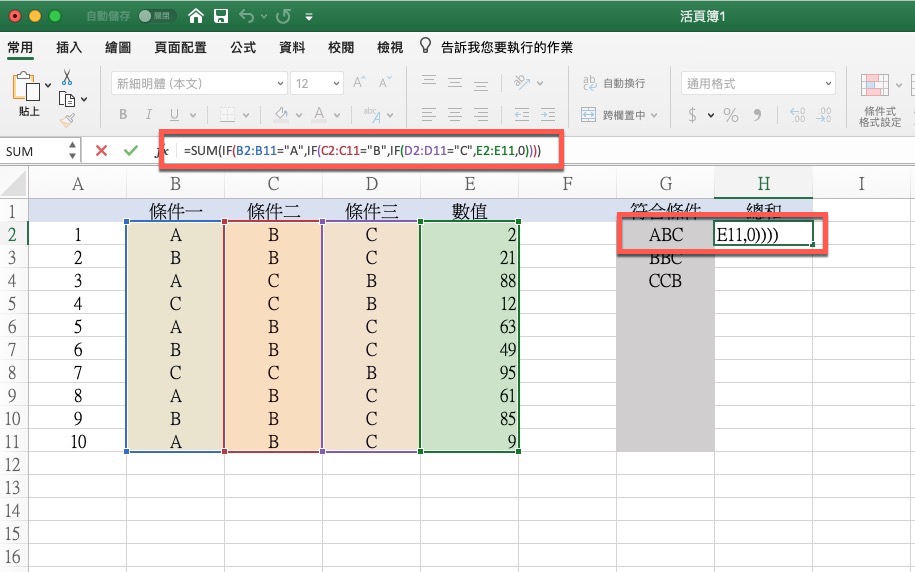Screen dimensions: 915x572
Task: Expand the number format dropdown 通用格式
Action: click(x=758, y=84)
